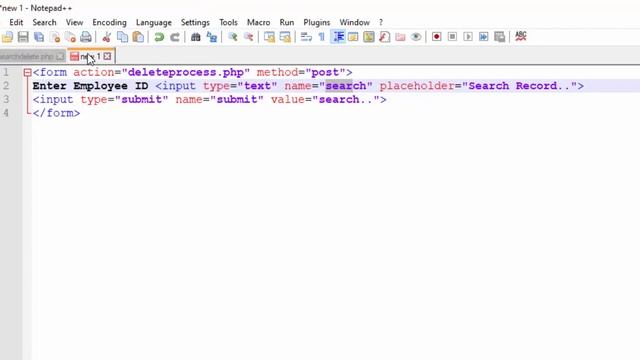Open the ? help menu
The width and height of the screenshot is (640, 360).
pos(381,22)
